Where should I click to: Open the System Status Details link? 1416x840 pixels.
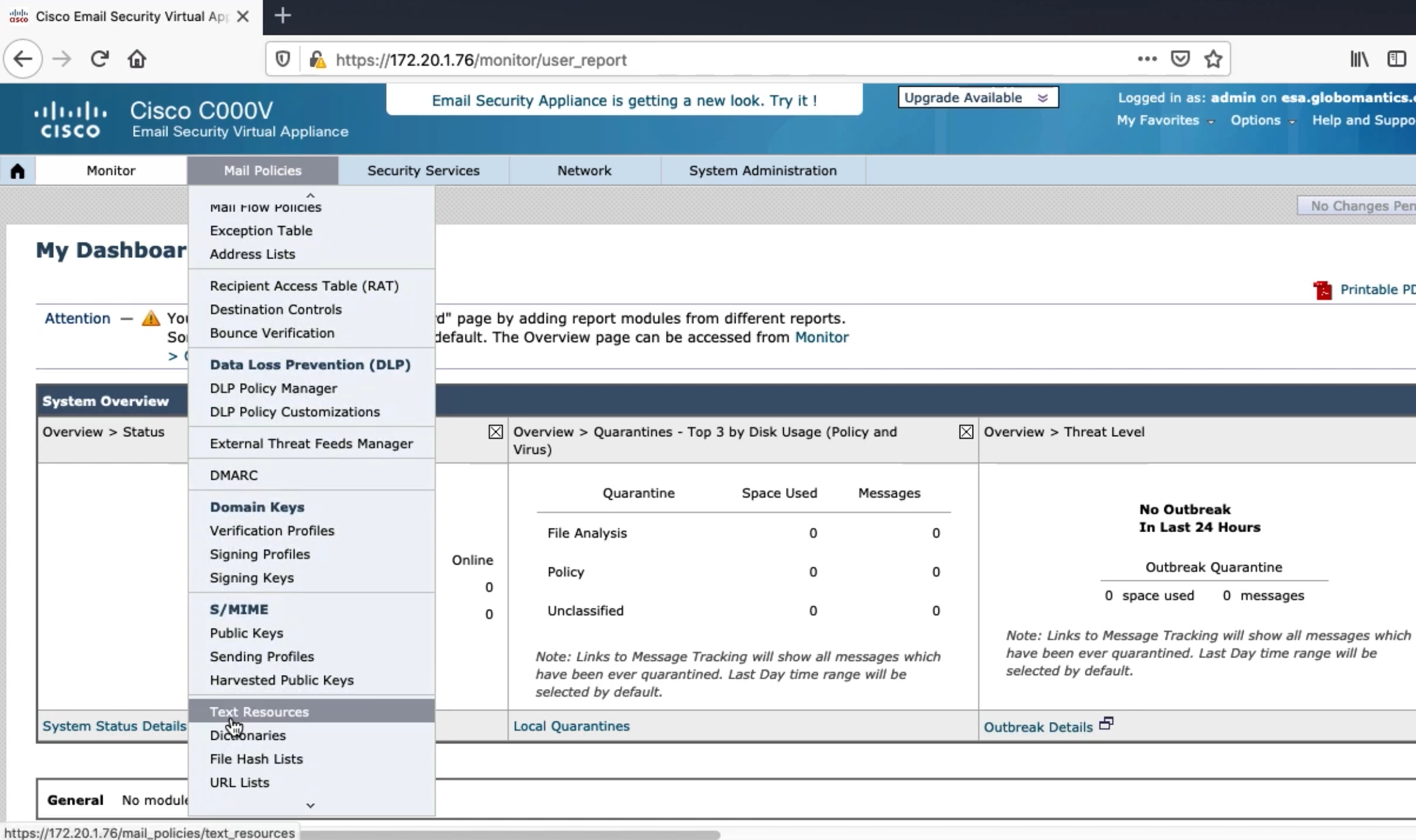(114, 726)
